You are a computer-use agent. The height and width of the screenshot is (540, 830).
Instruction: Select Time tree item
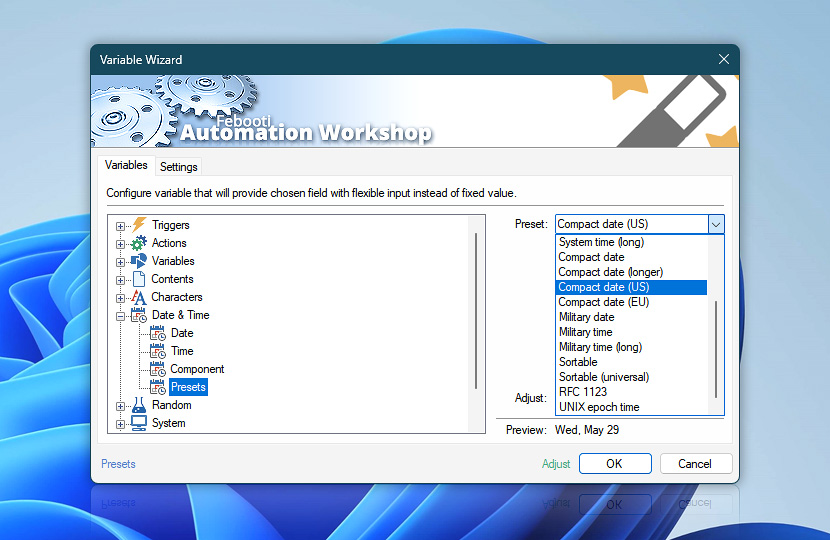coord(182,351)
